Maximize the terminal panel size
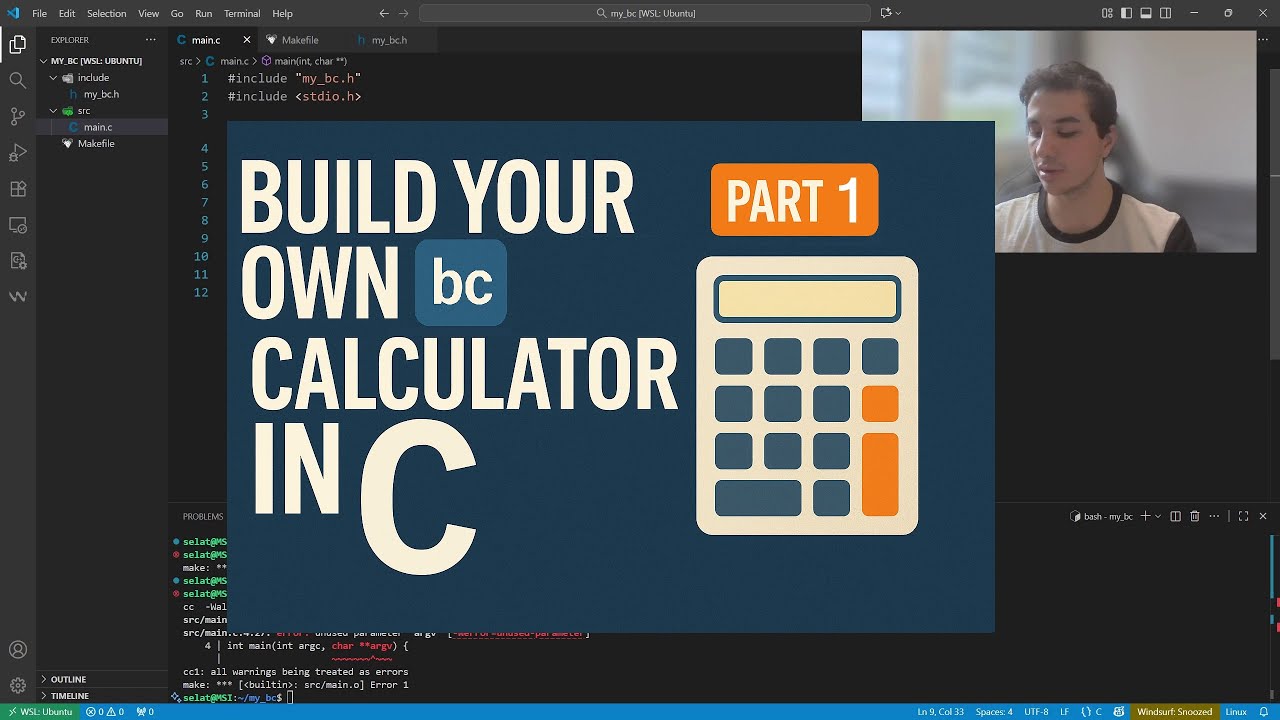Screen dimensions: 1280x720 (x=1243, y=516)
